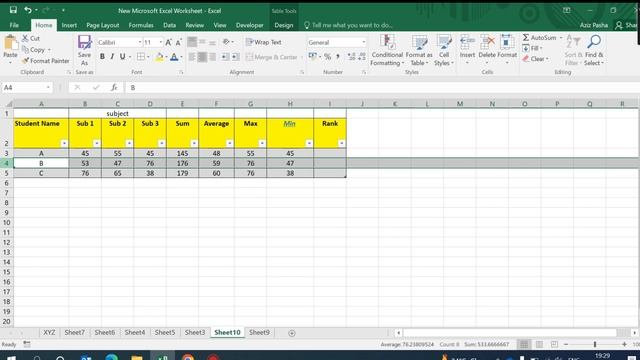This screenshot has width=640, height=360.
Task: Apply percent style format
Action: tap(327, 57)
